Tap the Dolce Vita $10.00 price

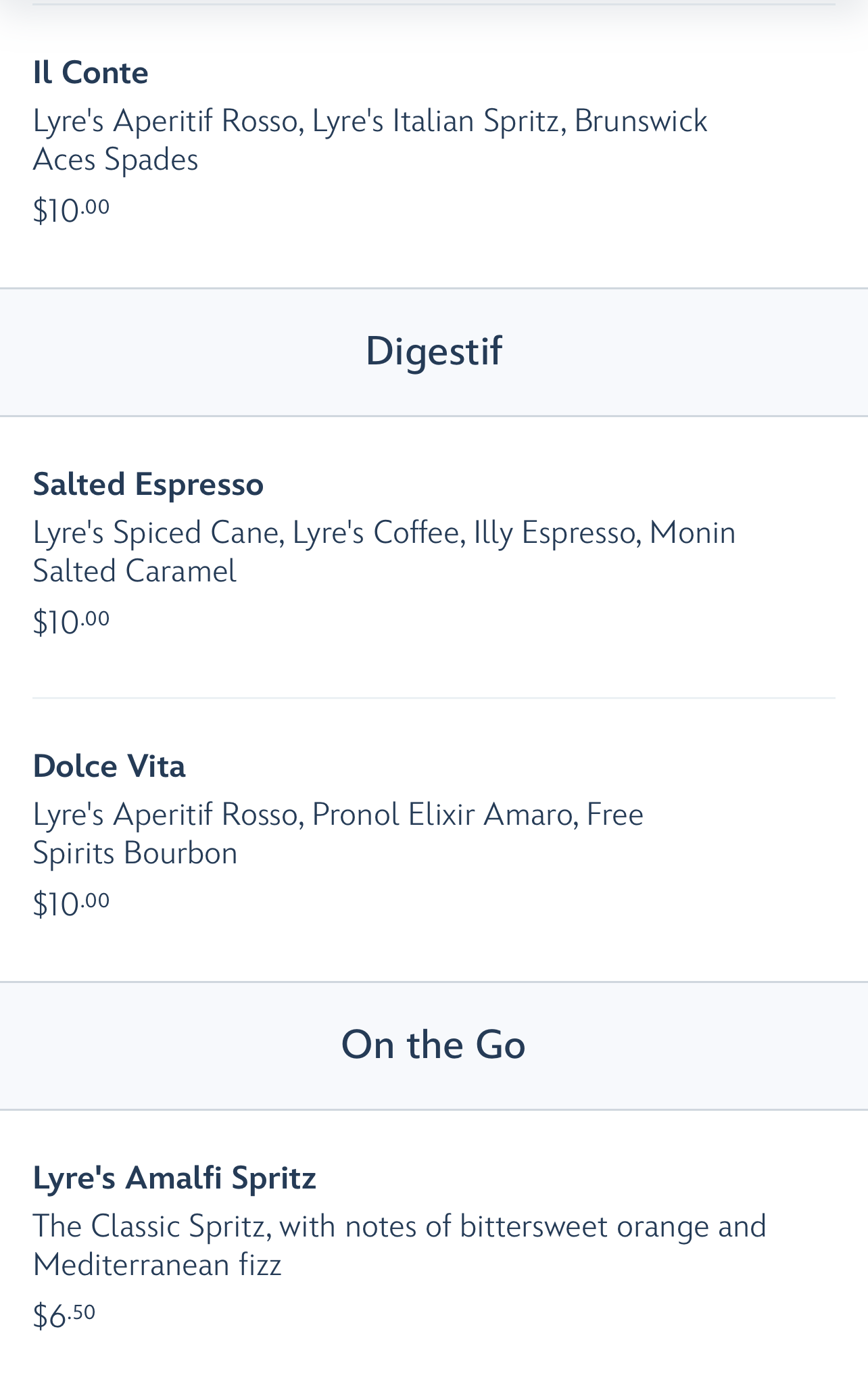[71, 904]
